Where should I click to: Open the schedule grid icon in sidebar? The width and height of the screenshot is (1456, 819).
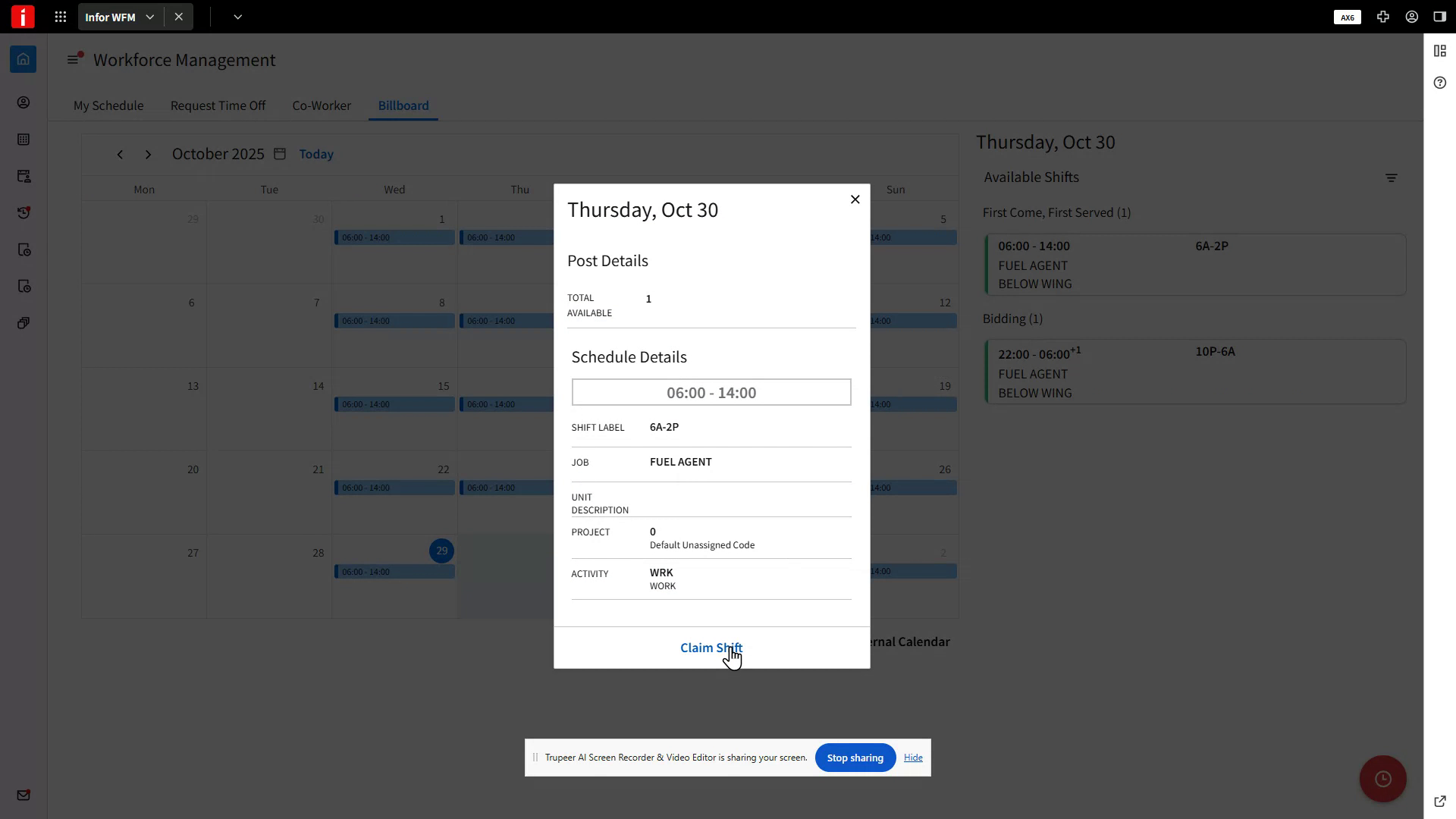pyautogui.click(x=24, y=140)
